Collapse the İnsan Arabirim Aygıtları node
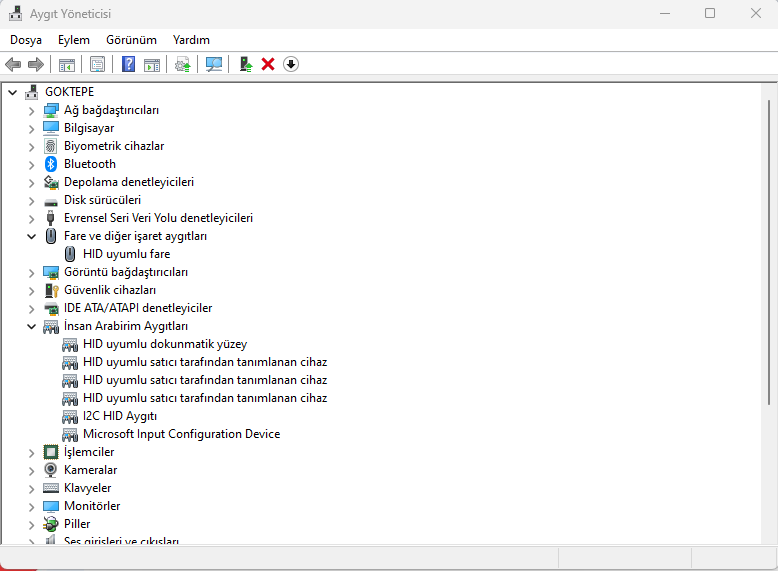The height and width of the screenshot is (571, 778). [x=31, y=326]
